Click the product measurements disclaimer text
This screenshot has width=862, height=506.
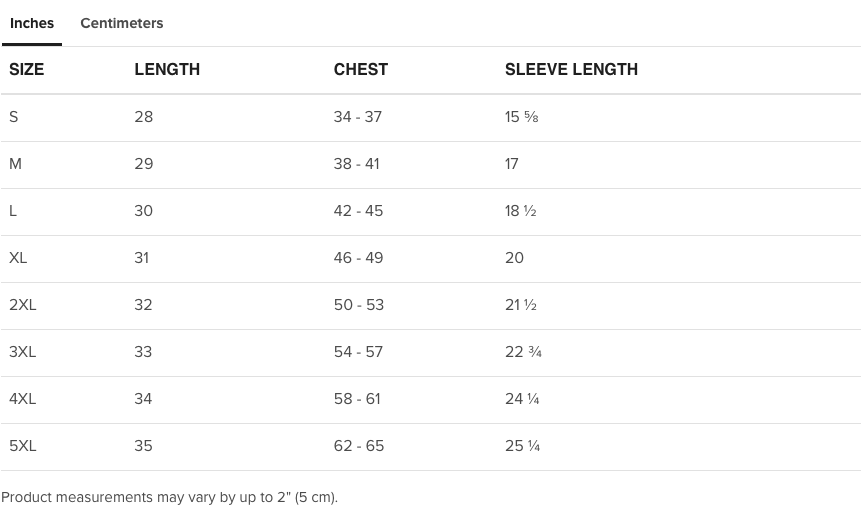[x=170, y=497]
